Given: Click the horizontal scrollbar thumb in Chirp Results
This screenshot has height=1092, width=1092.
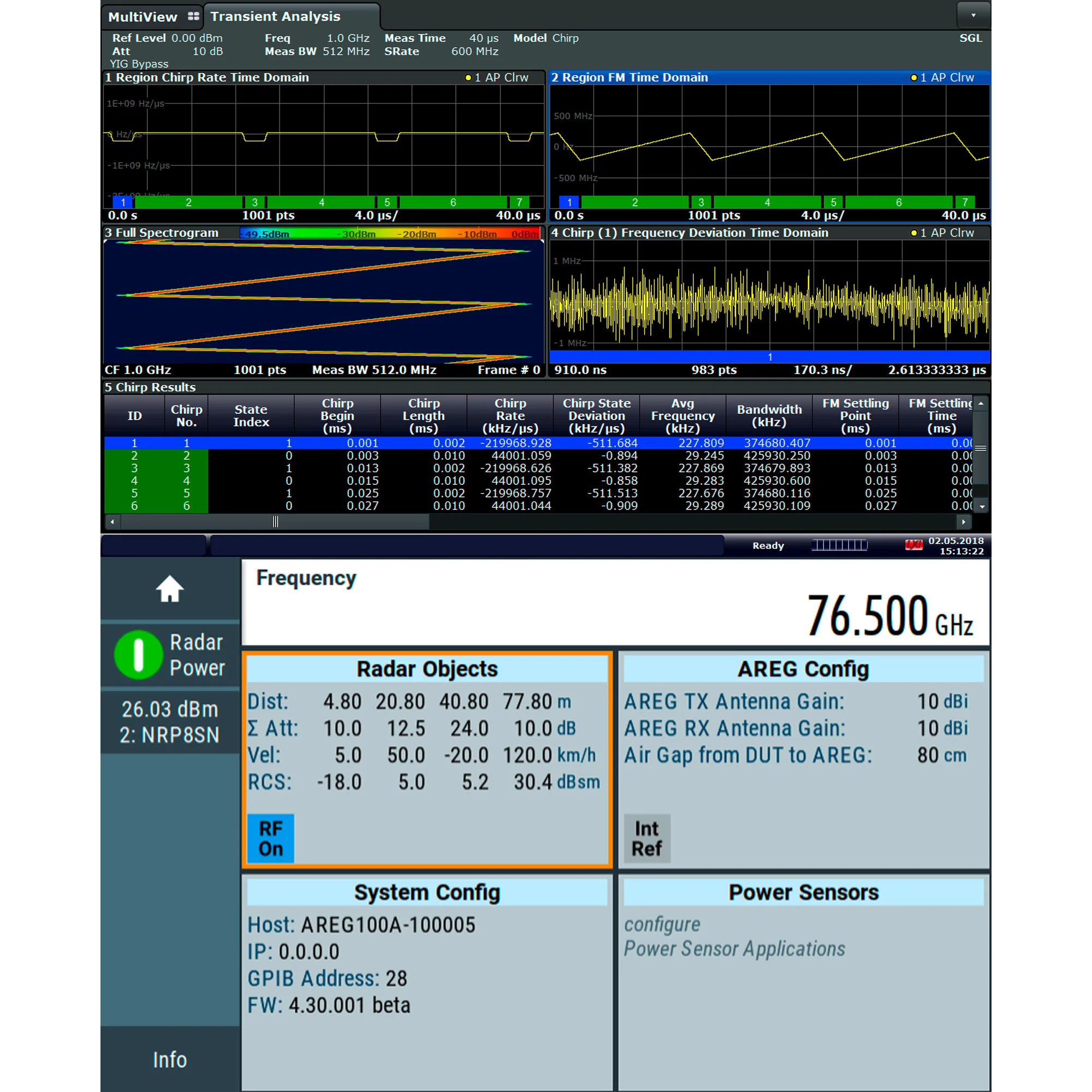Looking at the screenshot, I should tap(275, 521).
